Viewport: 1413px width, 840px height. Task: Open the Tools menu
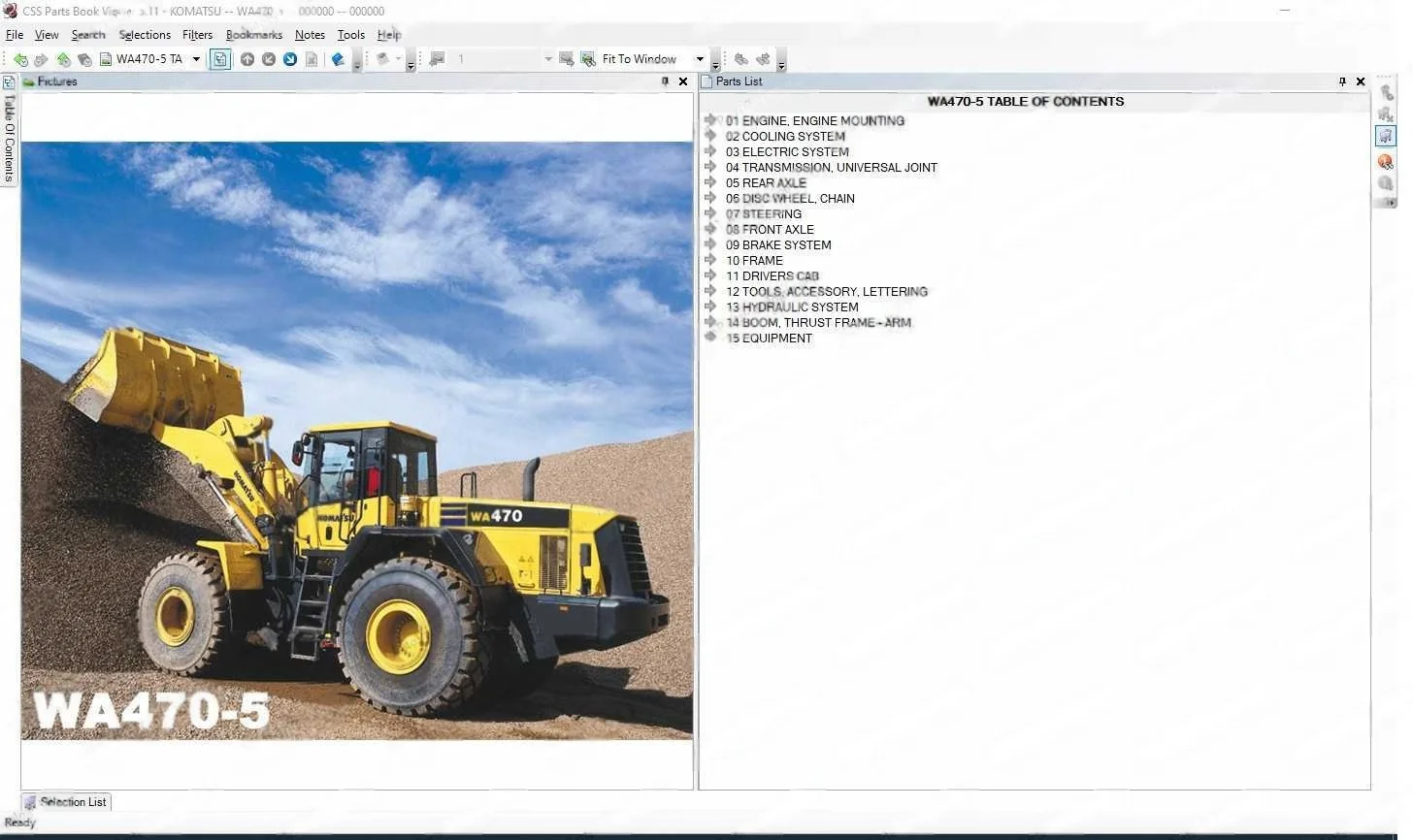click(351, 35)
